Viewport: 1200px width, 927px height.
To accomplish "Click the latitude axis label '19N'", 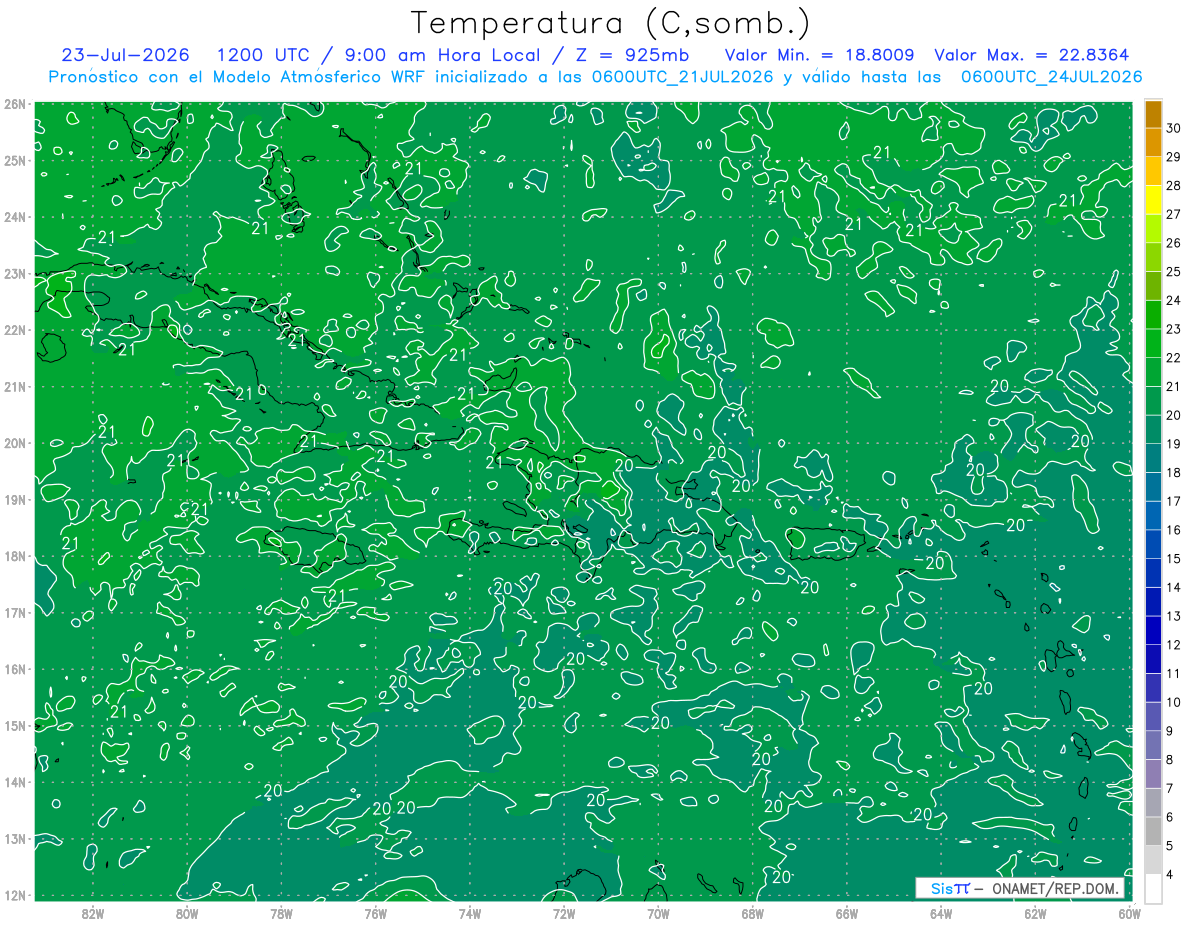I will click(x=14, y=500).
